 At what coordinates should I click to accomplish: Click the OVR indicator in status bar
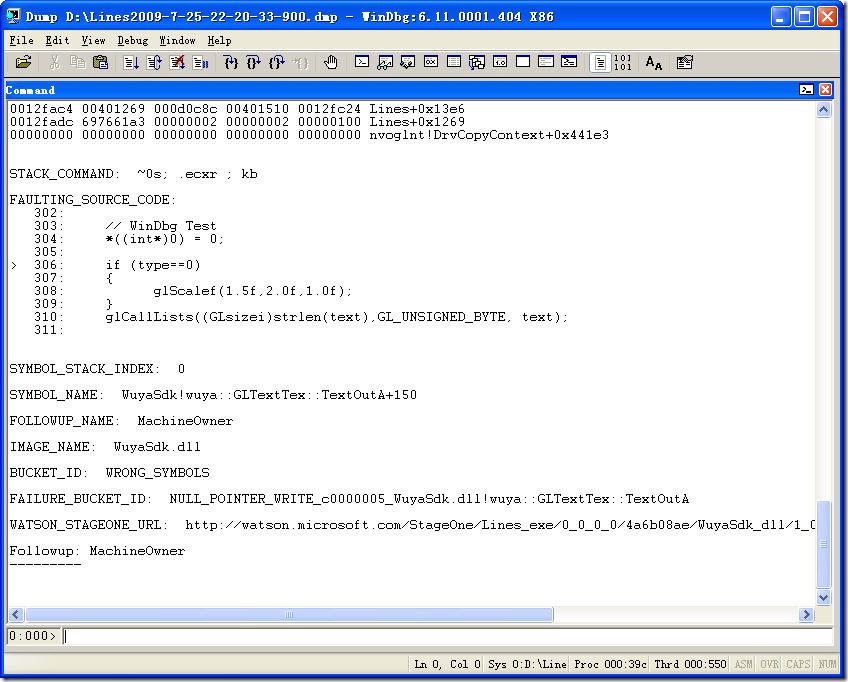pos(770,664)
